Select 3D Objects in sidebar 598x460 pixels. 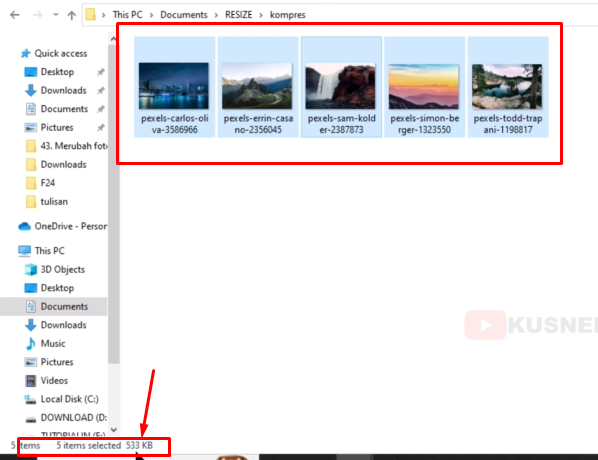[x=55, y=269]
